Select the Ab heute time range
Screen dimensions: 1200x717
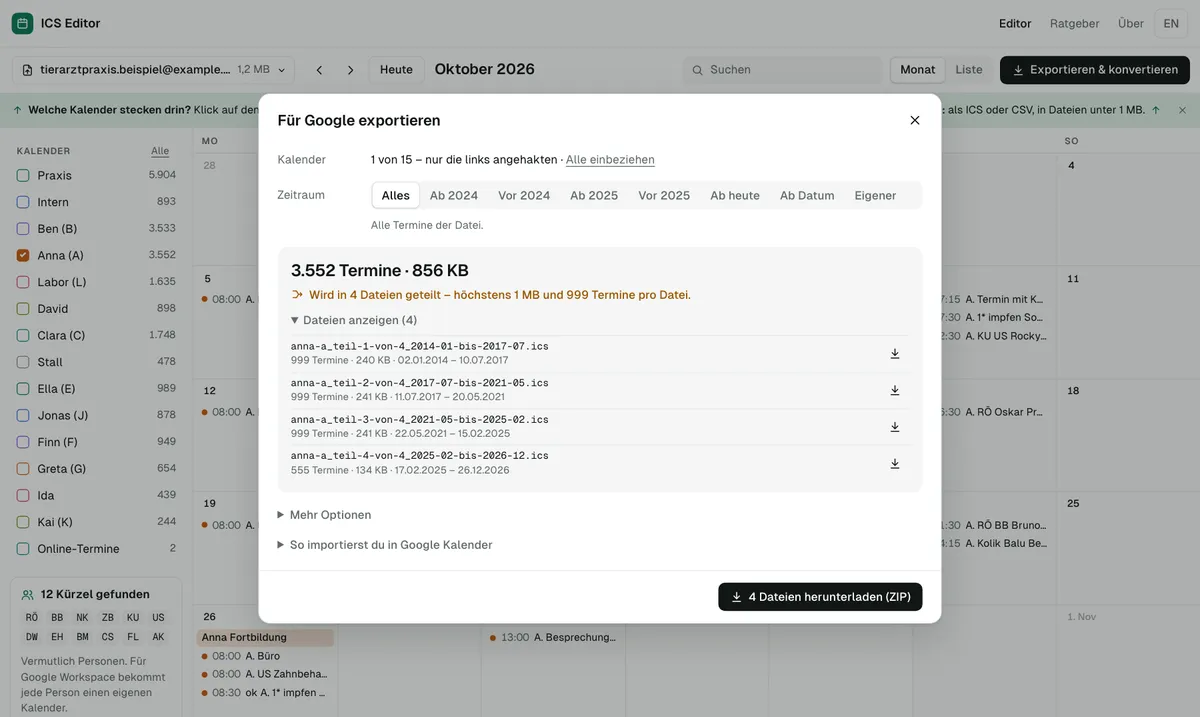tap(735, 195)
